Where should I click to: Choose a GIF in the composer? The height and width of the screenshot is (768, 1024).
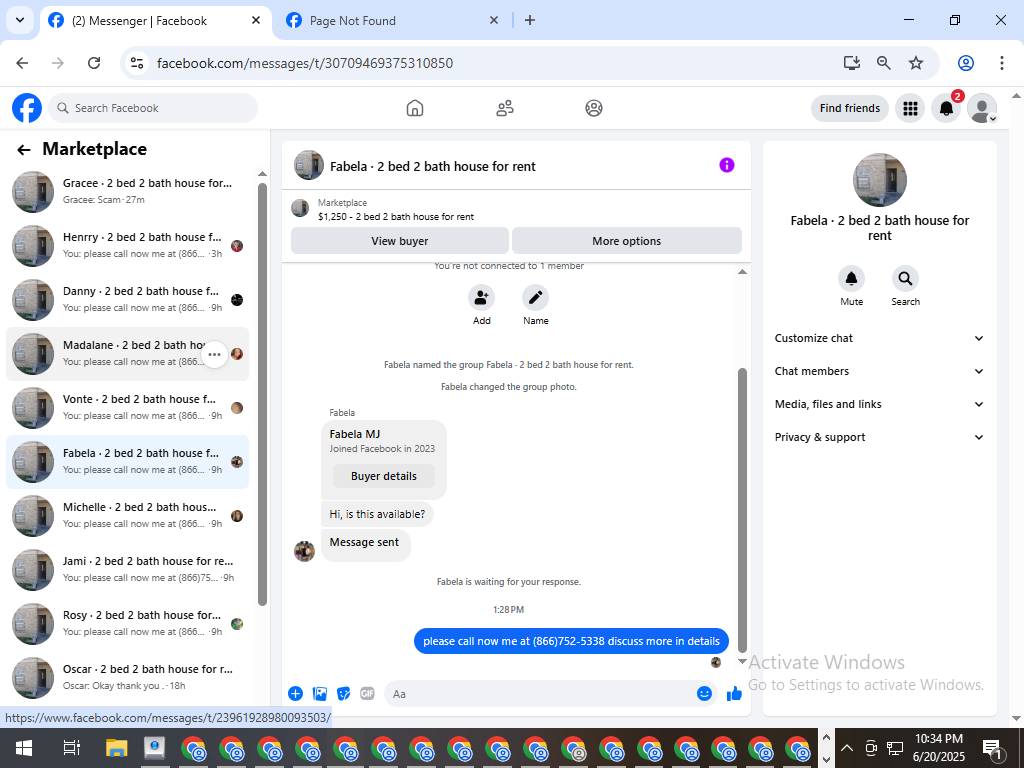pyautogui.click(x=368, y=694)
